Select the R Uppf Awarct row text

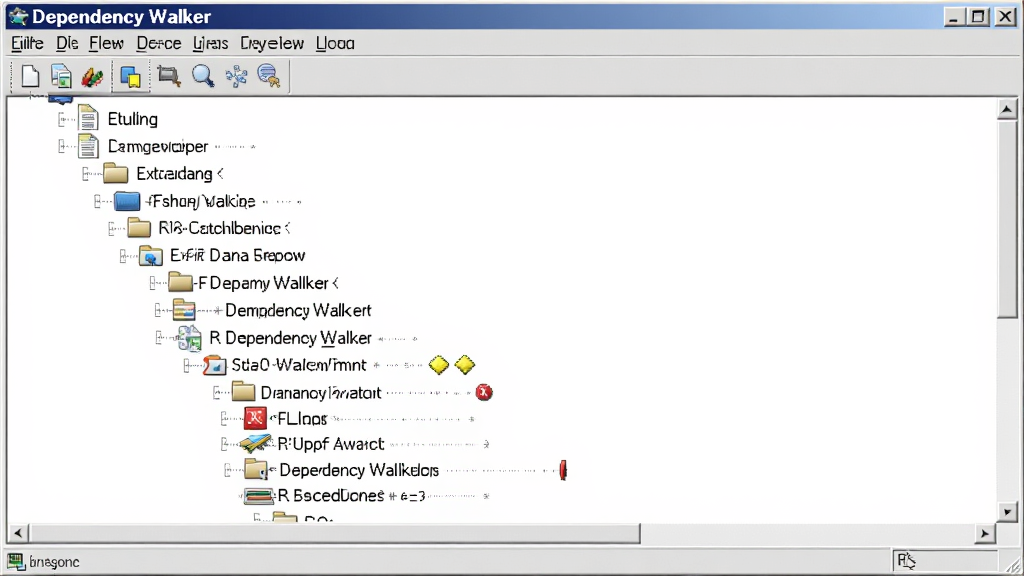(x=330, y=444)
